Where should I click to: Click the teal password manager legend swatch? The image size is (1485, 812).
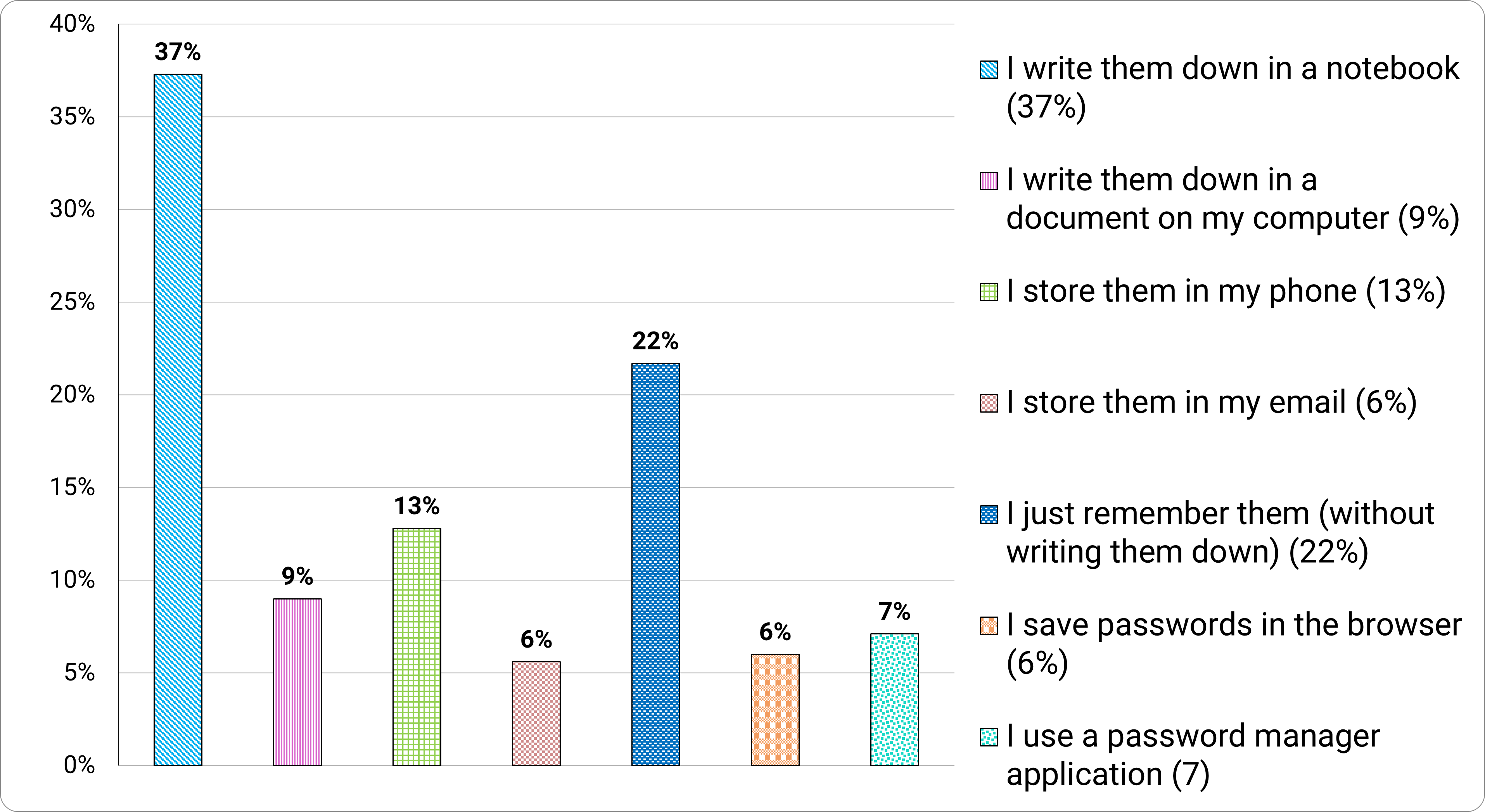click(989, 737)
